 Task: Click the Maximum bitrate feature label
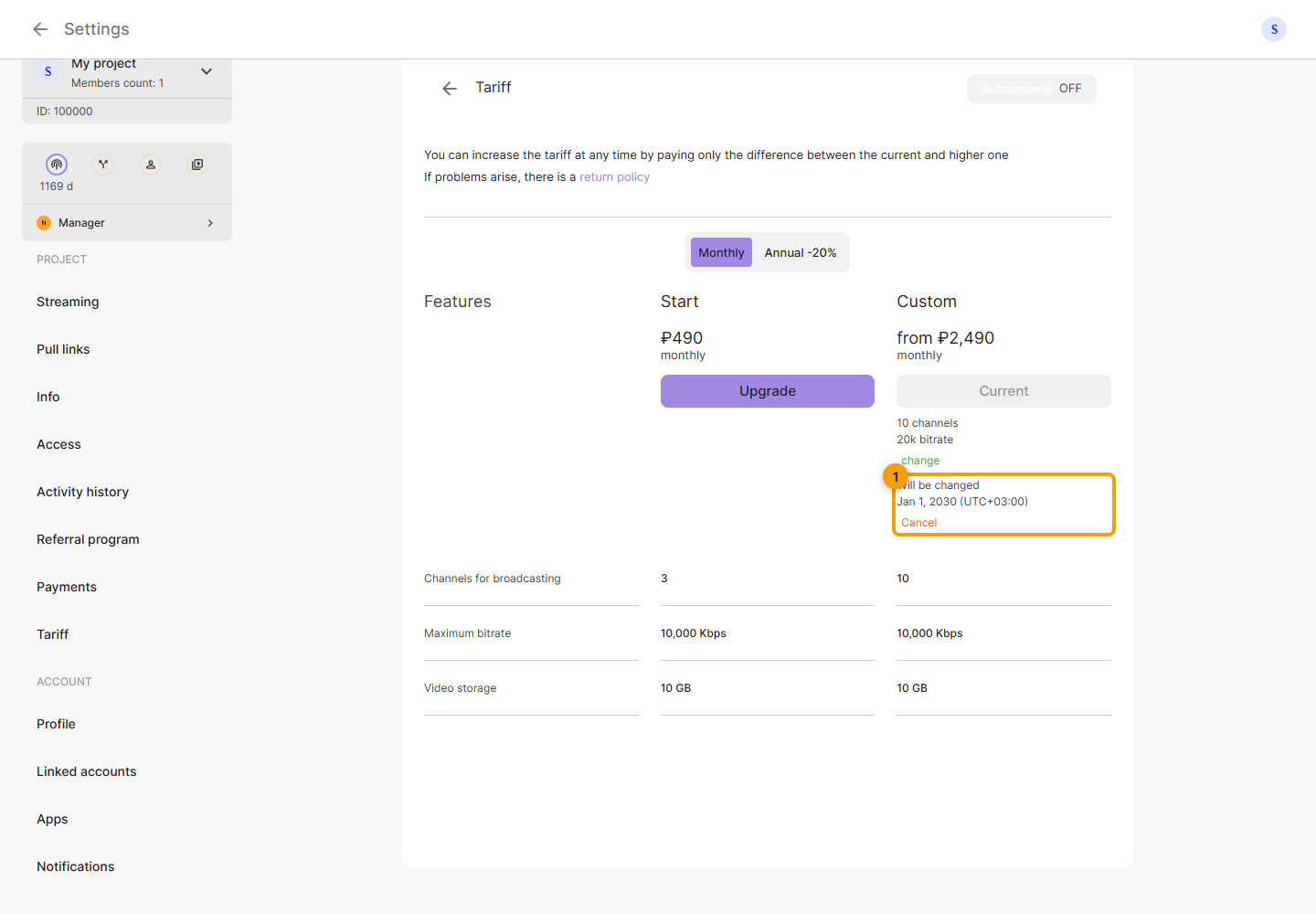(468, 633)
